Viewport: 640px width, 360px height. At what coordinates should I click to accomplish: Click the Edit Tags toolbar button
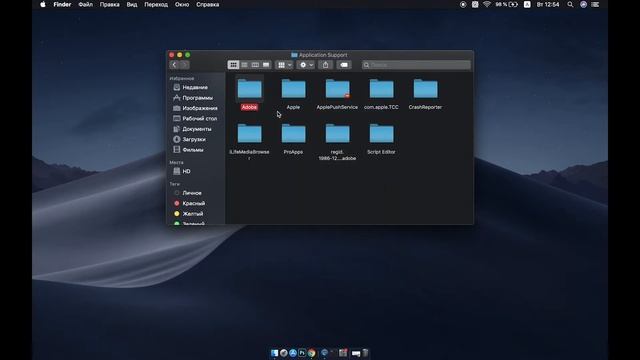344,65
